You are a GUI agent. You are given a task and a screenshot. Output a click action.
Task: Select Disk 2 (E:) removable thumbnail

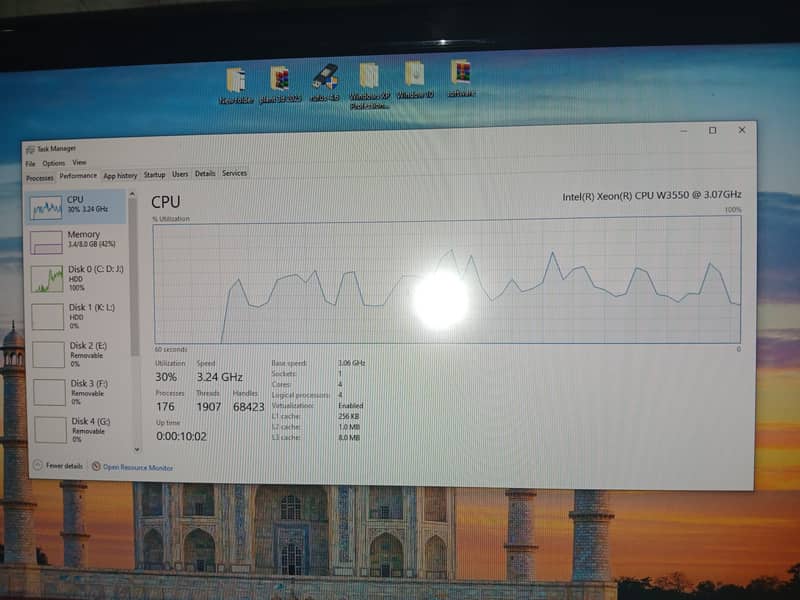pyautogui.click(x=48, y=355)
